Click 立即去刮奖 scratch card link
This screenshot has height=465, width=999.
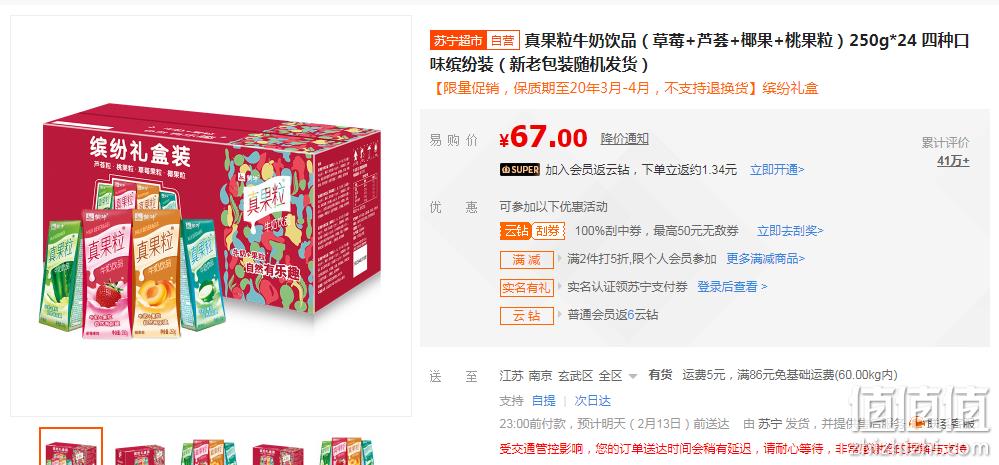(x=790, y=231)
